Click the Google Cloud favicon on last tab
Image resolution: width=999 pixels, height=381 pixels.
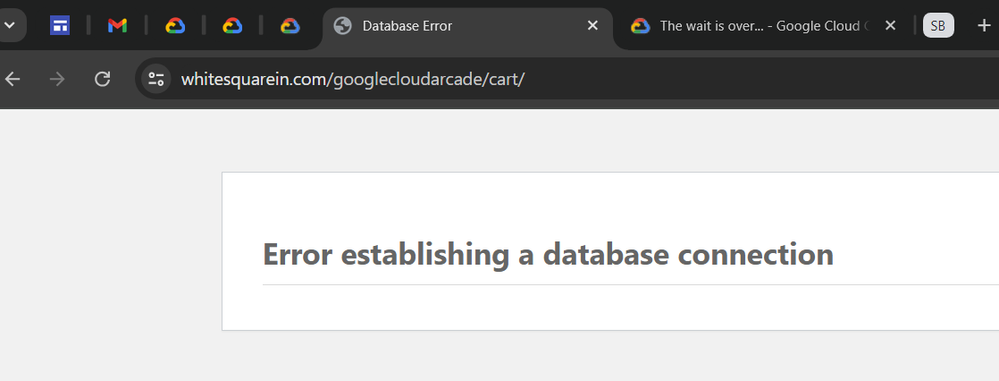[640, 25]
